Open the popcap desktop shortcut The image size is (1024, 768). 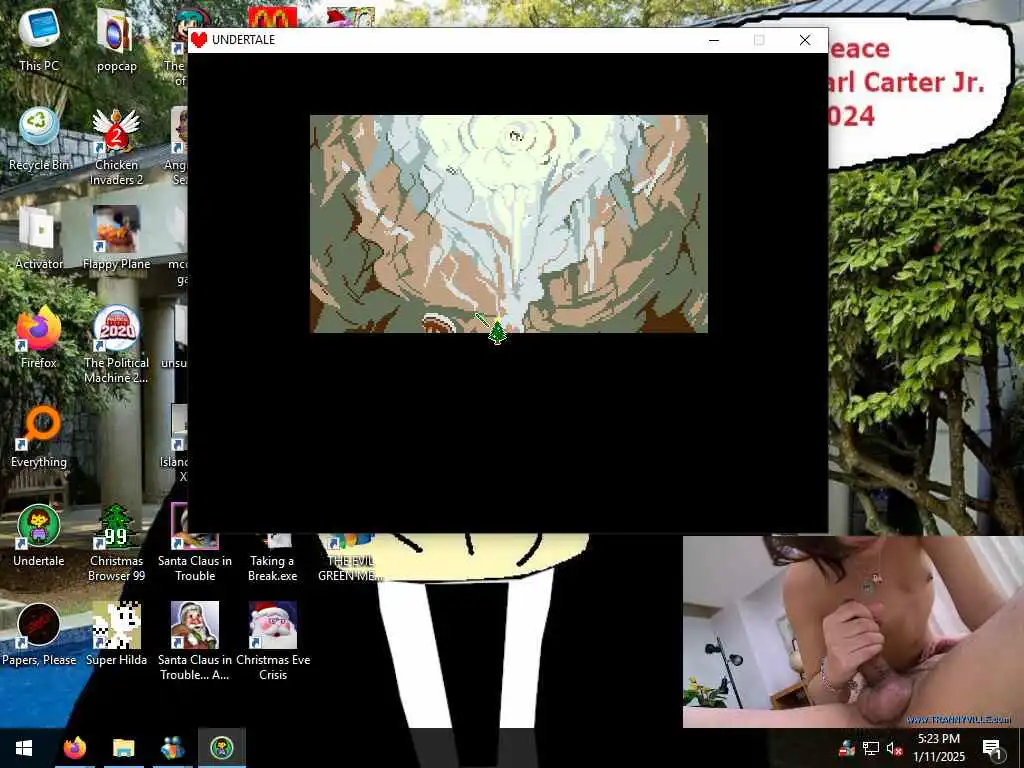pos(116,38)
